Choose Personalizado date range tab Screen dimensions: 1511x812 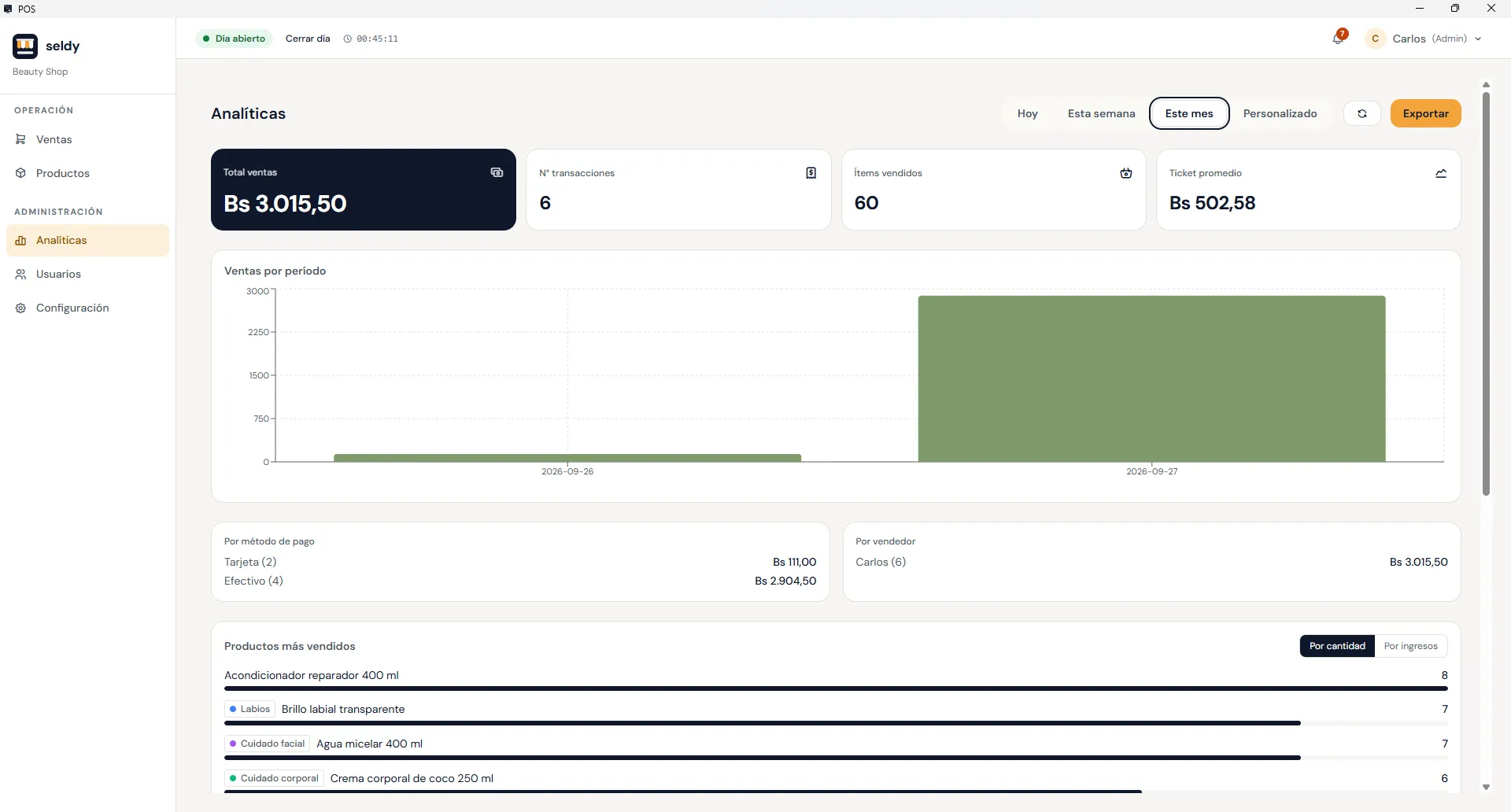1280,113
